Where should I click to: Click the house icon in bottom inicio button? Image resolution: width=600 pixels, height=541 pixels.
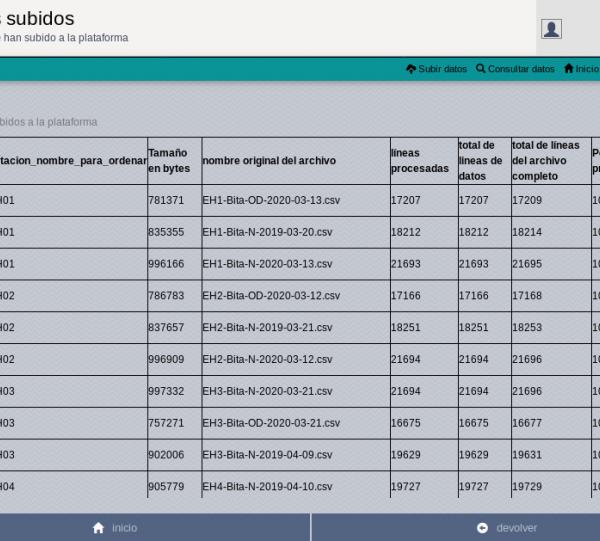point(98,528)
